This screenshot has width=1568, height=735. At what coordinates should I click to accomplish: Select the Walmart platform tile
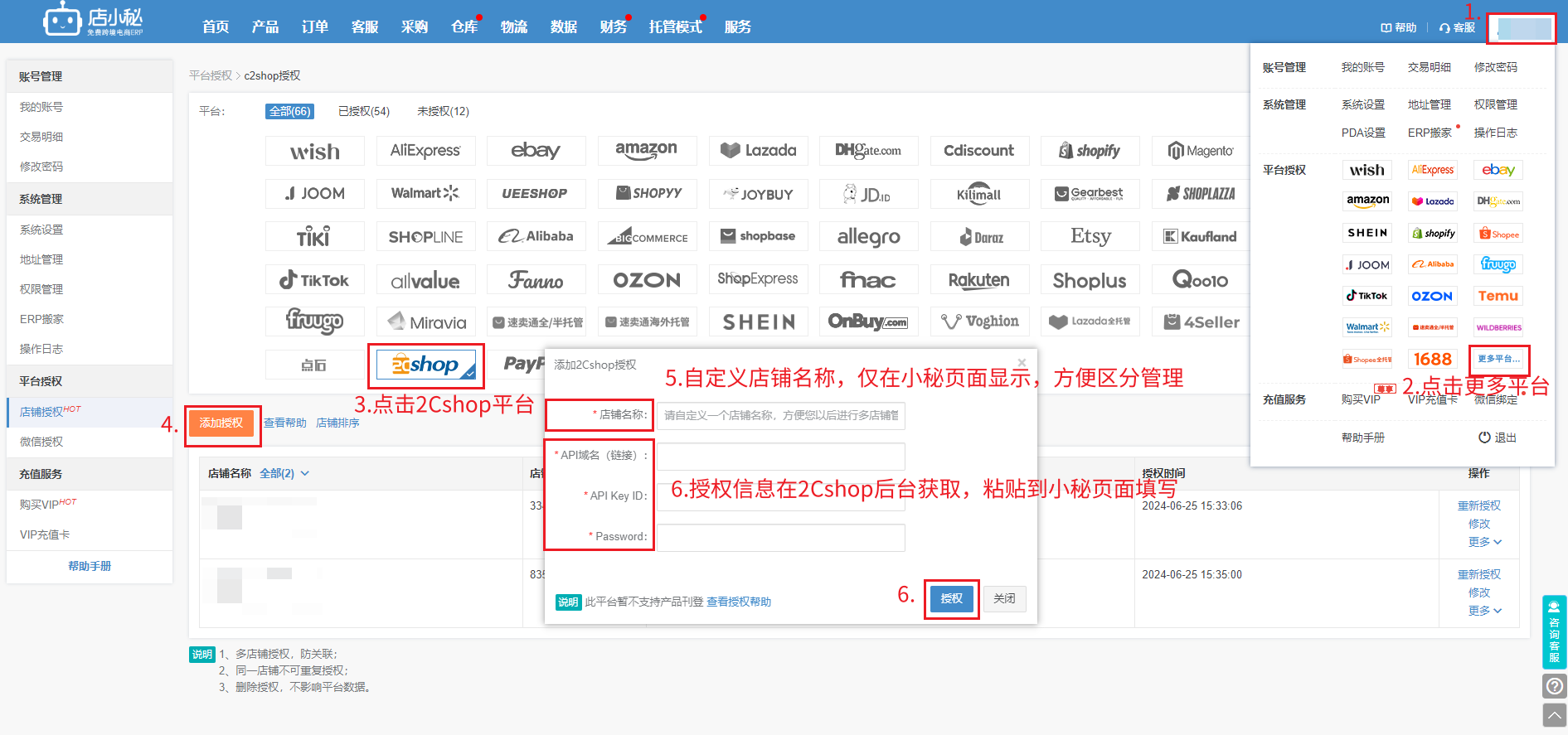(x=425, y=194)
